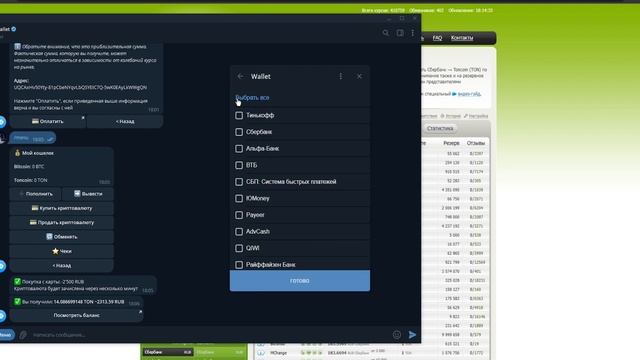Open FAQ in browser window

point(437,38)
